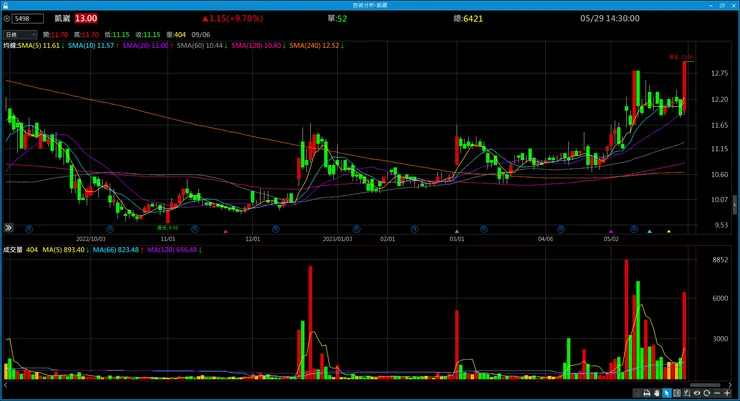Click the 09/06 date in quote row

click(201, 35)
